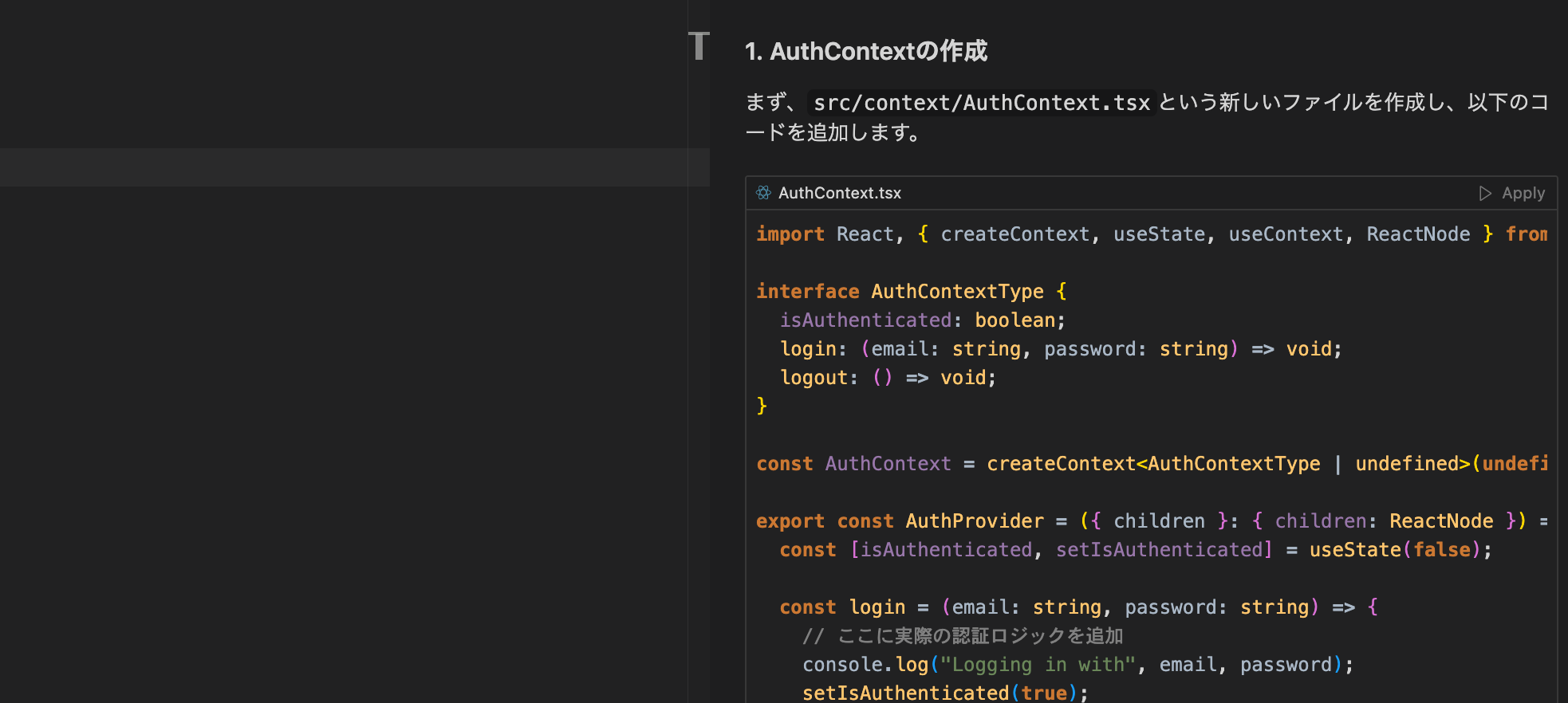Click the "logout: () => void;" line
The image size is (1568, 703).
[888, 378]
